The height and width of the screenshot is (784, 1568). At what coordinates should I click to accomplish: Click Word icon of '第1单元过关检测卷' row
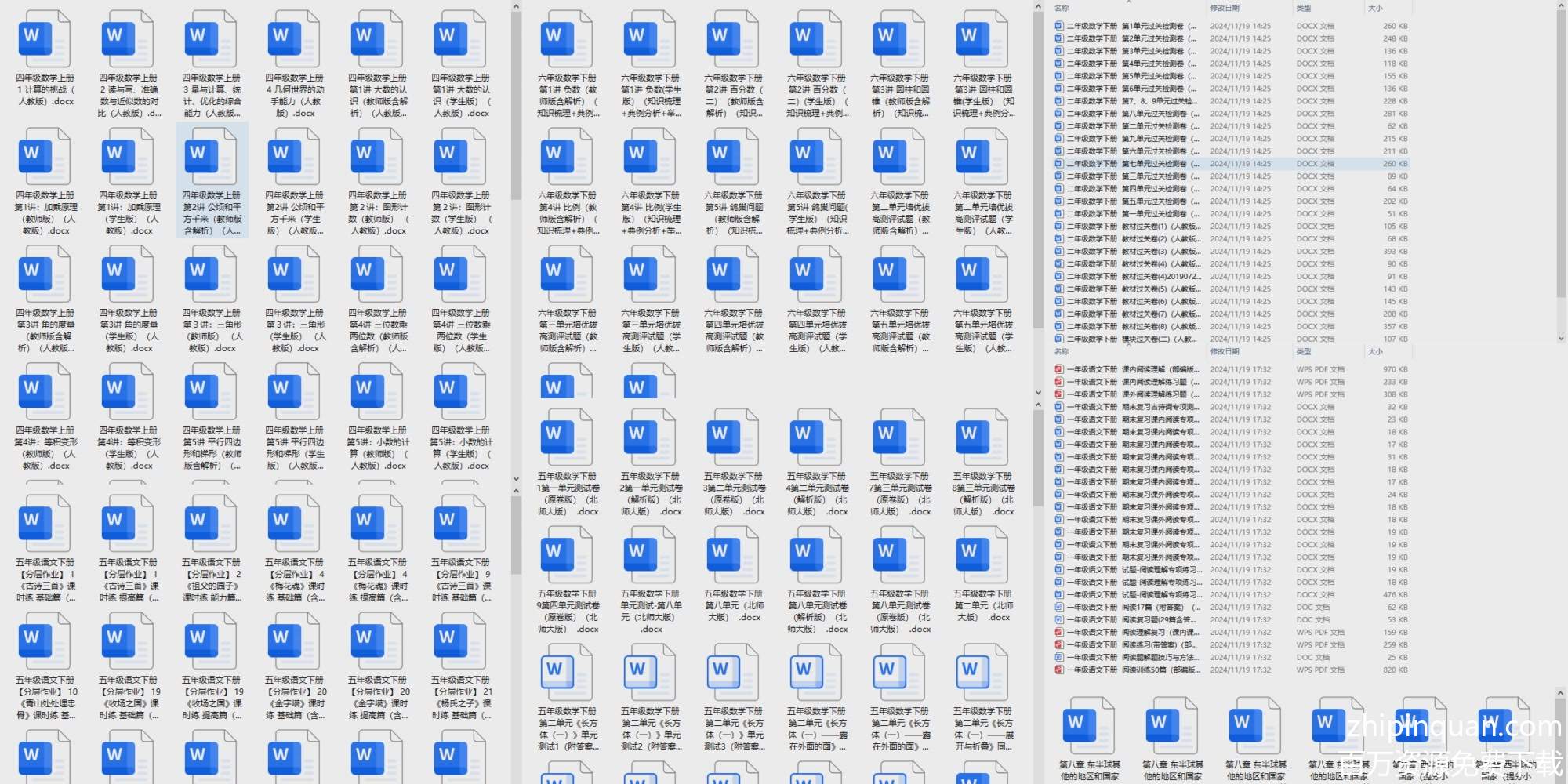[x=1058, y=26]
